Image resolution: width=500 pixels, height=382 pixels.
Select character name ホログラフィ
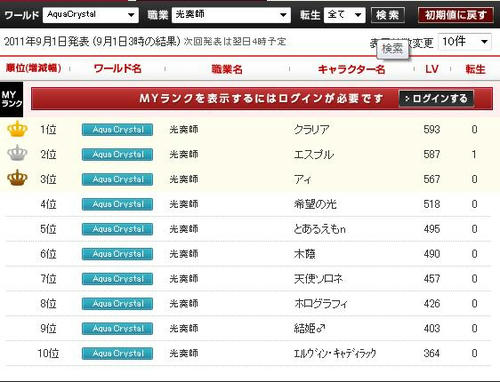tap(321, 304)
